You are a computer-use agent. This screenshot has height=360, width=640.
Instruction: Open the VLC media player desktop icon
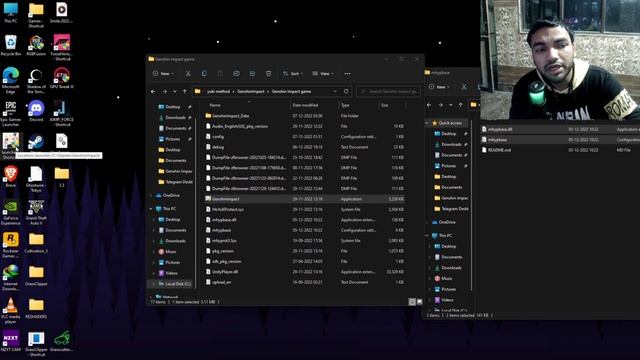11,310
